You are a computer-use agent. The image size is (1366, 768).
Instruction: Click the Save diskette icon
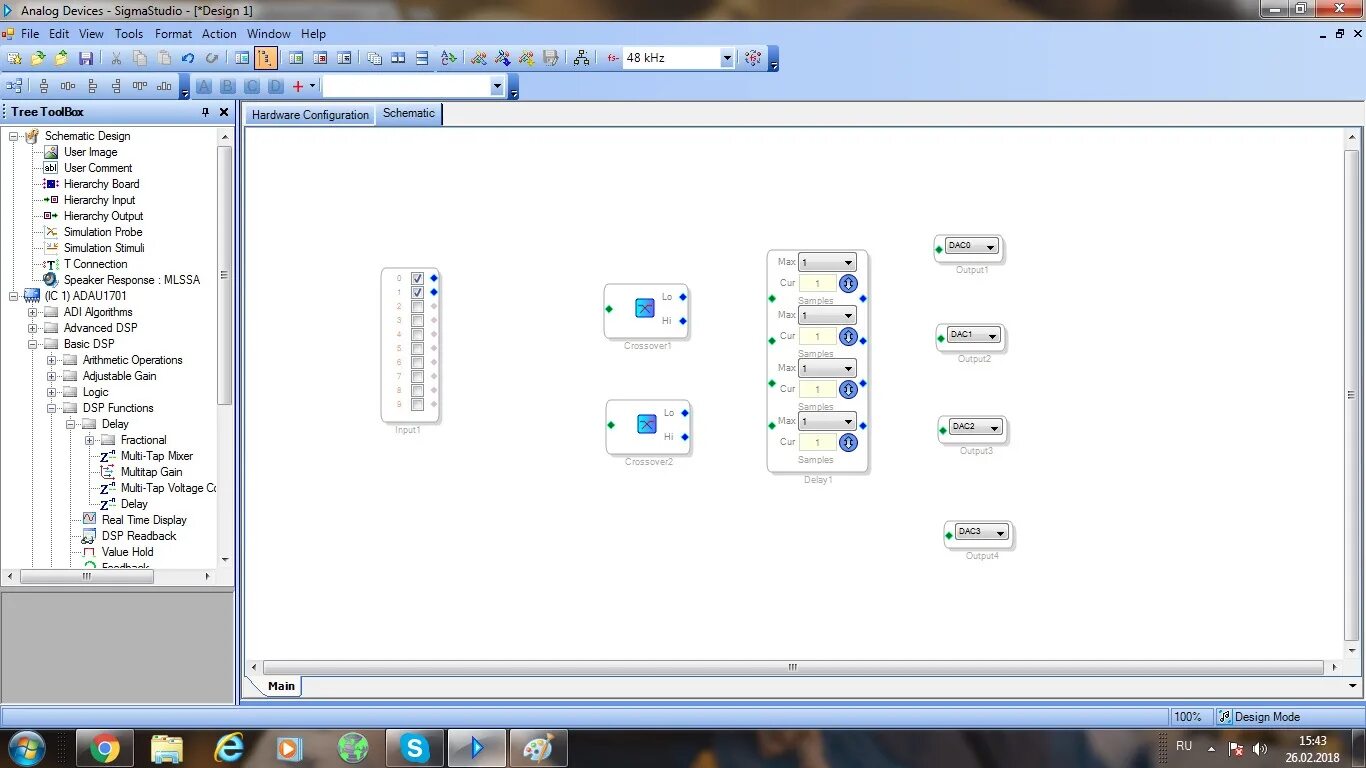click(86, 58)
